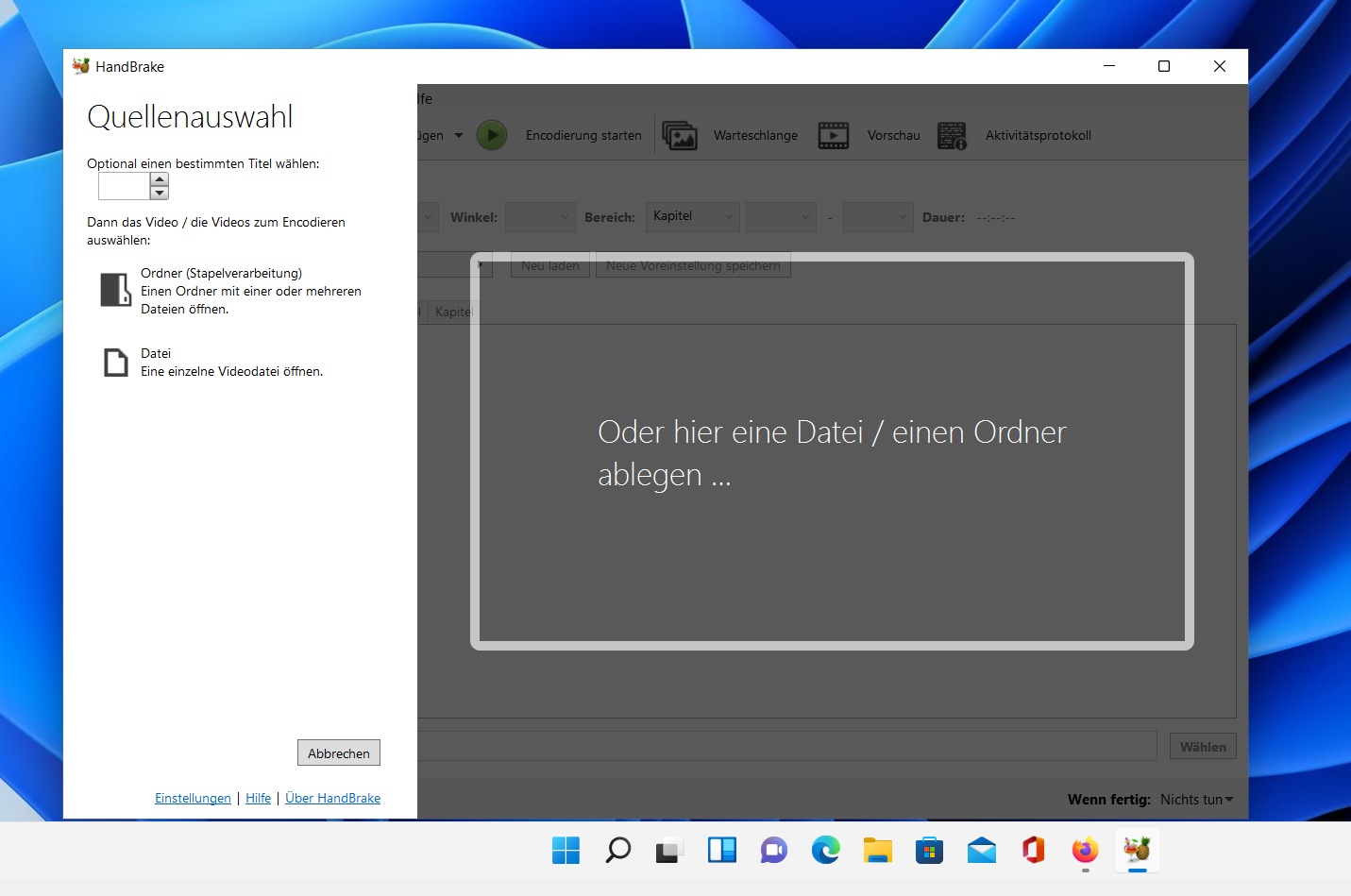Open the Bereich Kapitel dropdown
This screenshot has width=1351, height=896.
tap(693, 216)
